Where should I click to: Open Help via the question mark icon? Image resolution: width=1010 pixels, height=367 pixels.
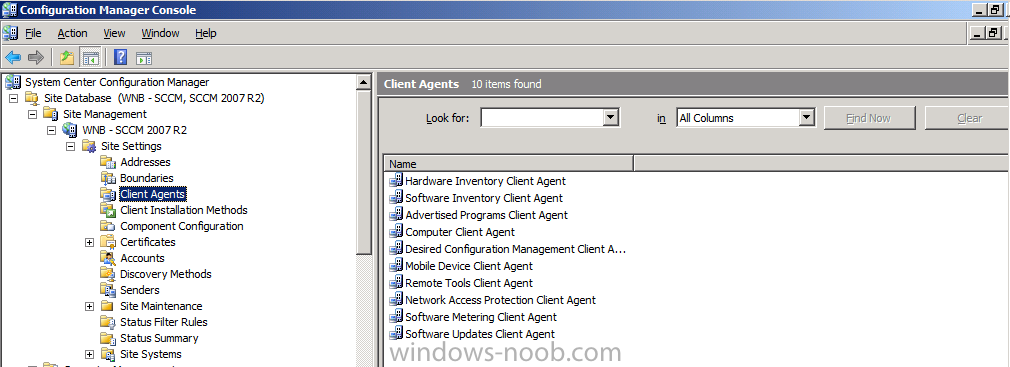click(120, 57)
